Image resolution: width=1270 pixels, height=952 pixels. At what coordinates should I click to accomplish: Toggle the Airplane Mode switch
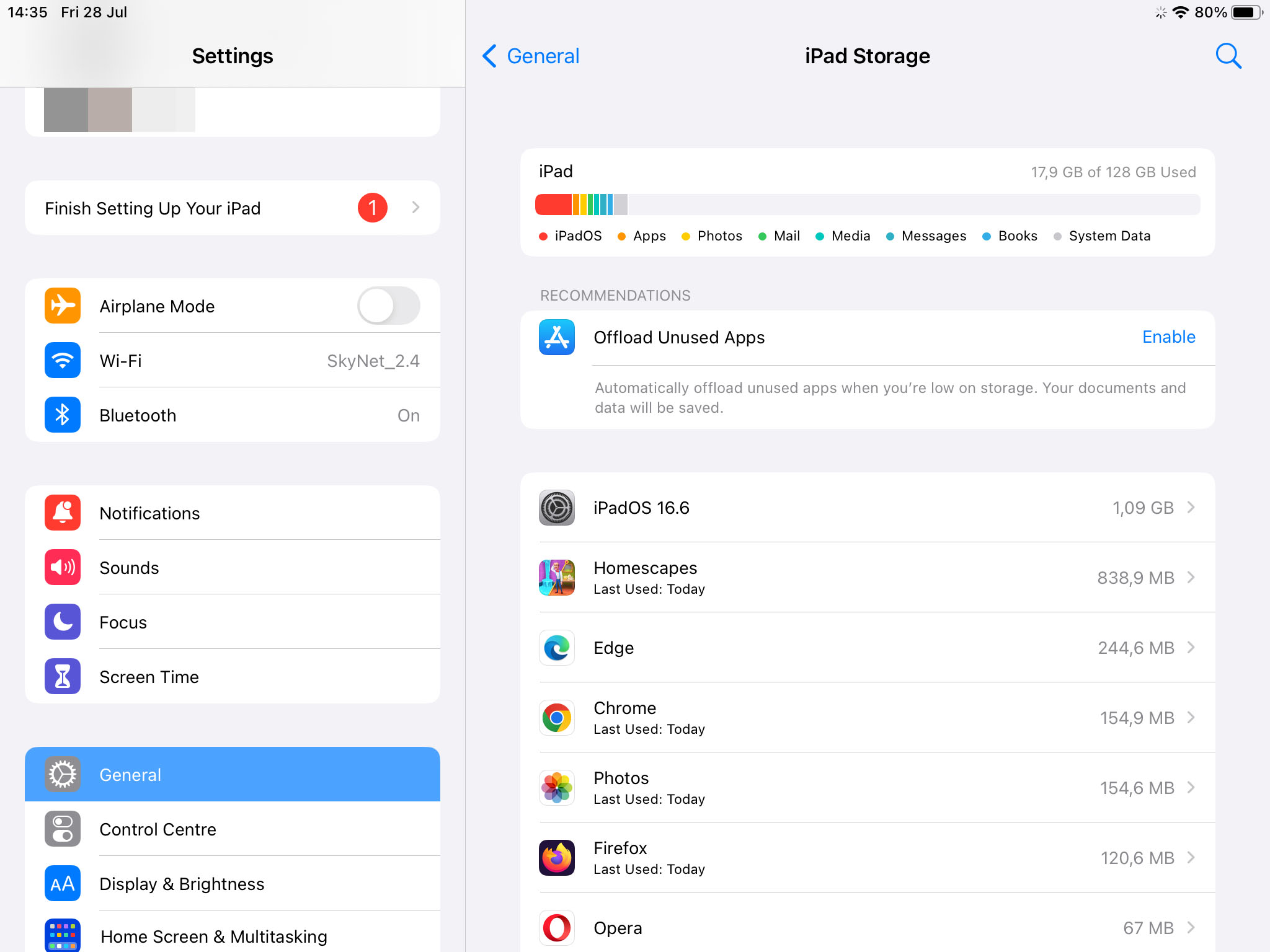[x=389, y=306]
